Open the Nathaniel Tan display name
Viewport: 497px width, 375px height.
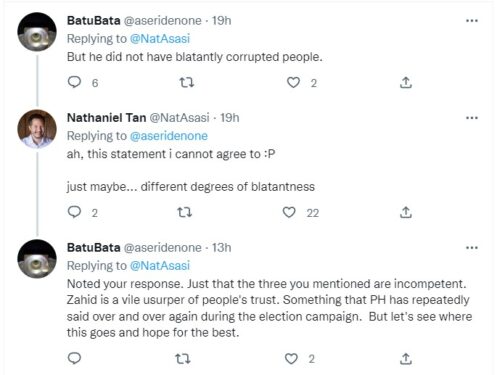coord(106,118)
